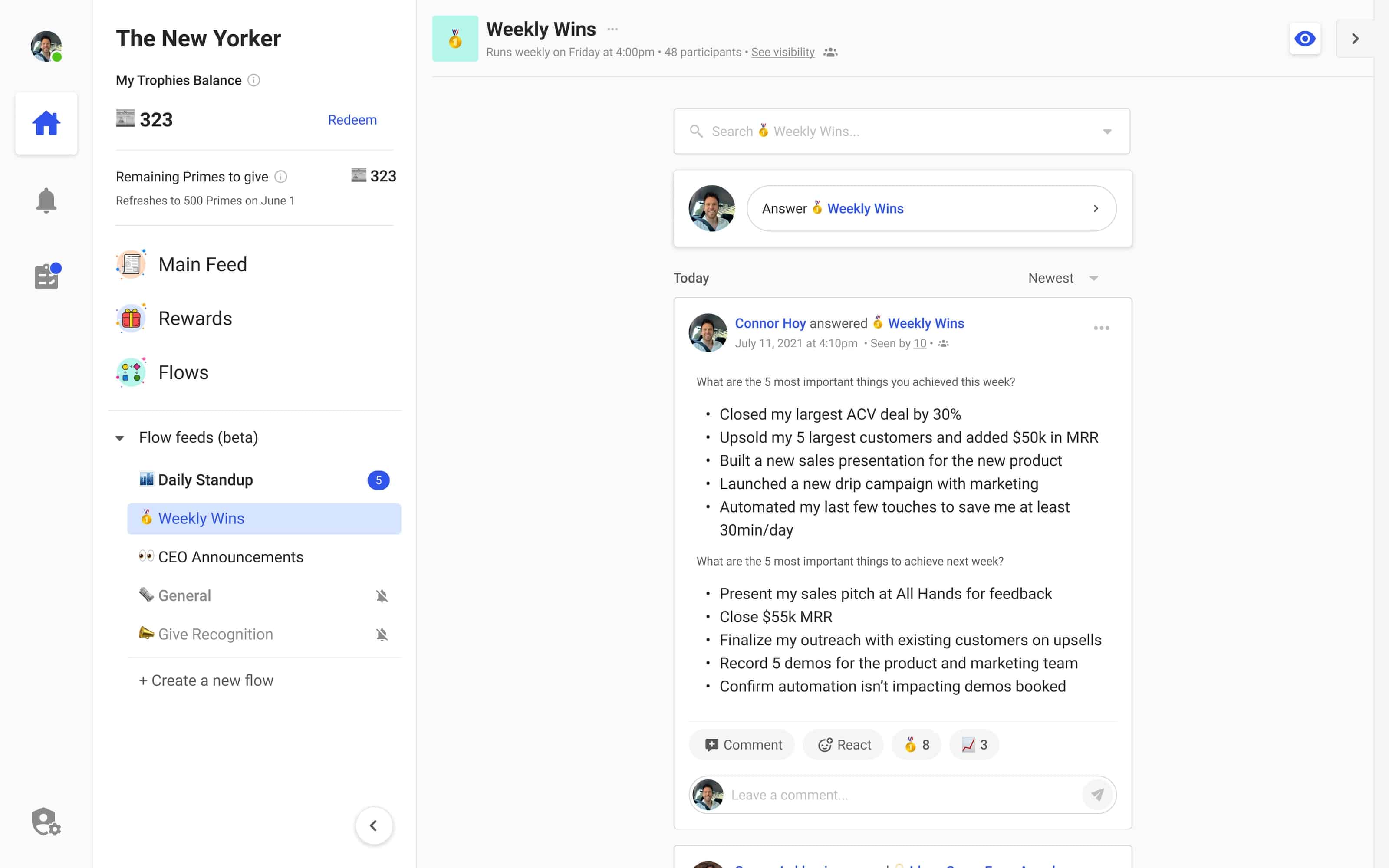Unmute notifications for the General flow
Viewport: 1389px width, 868px height.
[382, 595]
